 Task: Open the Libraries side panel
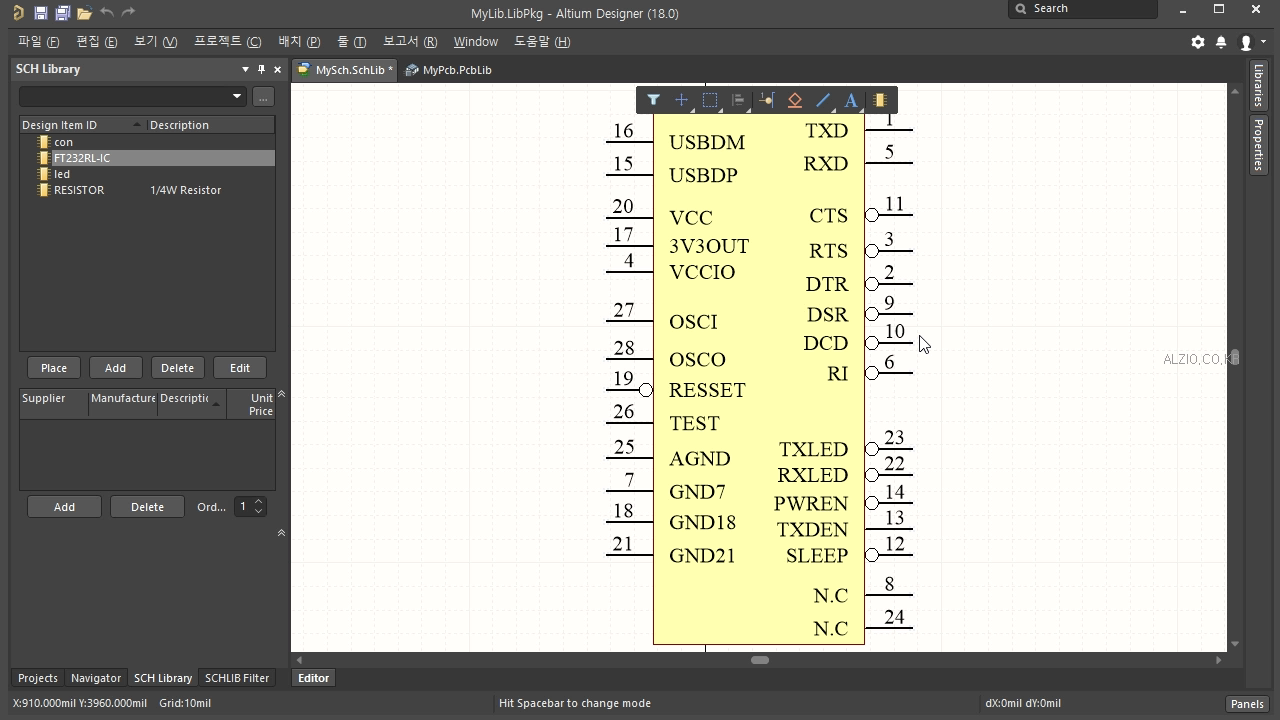click(x=1259, y=87)
